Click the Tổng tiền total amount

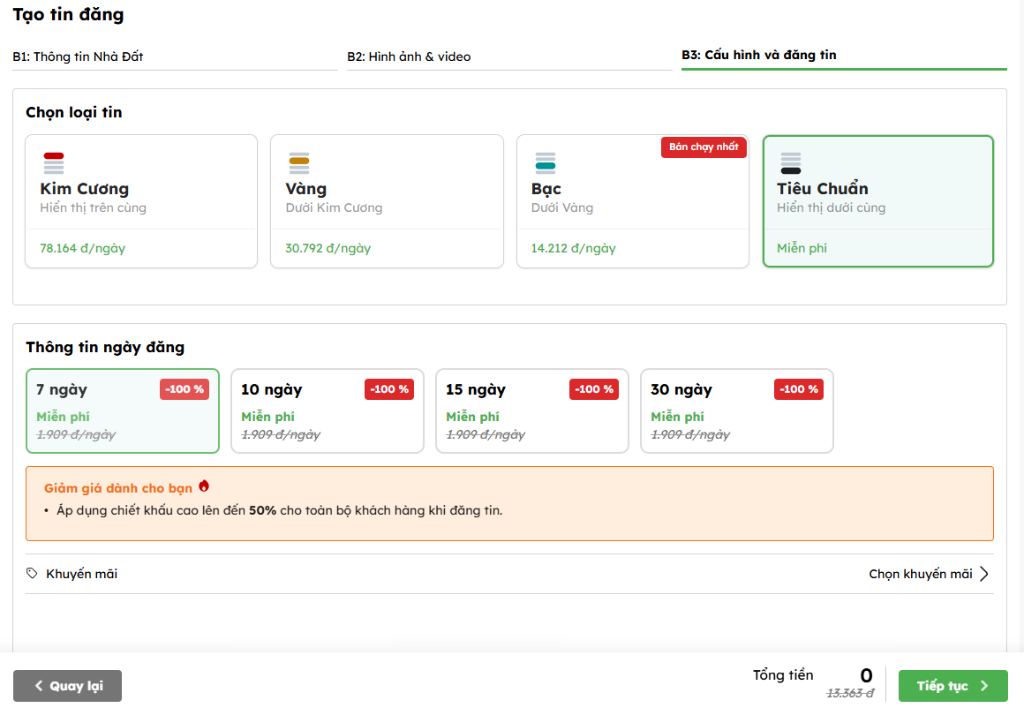(x=866, y=676)
